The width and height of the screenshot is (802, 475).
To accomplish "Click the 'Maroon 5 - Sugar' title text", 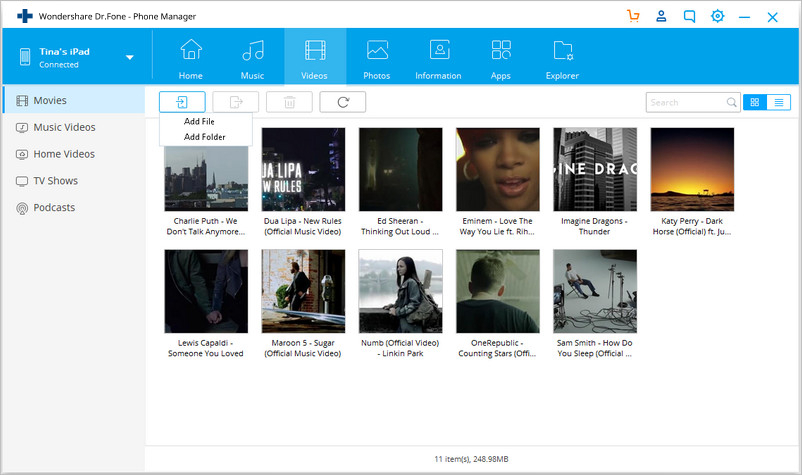I will 303,348.
